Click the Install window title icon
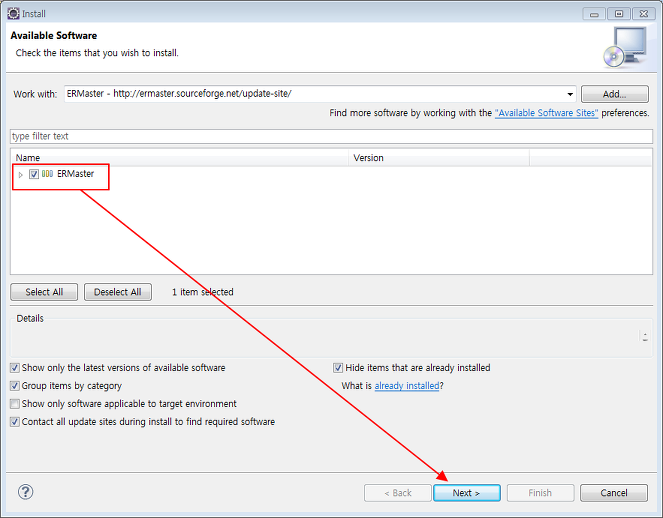This screenshot has width=663, height=518. coord(13,14)
